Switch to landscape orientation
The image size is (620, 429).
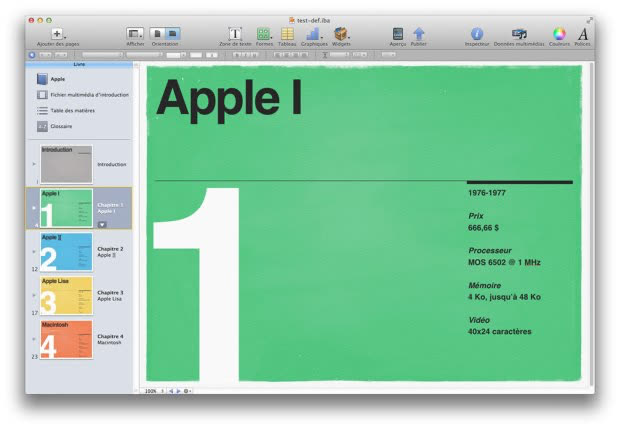[x=172, y=34]
